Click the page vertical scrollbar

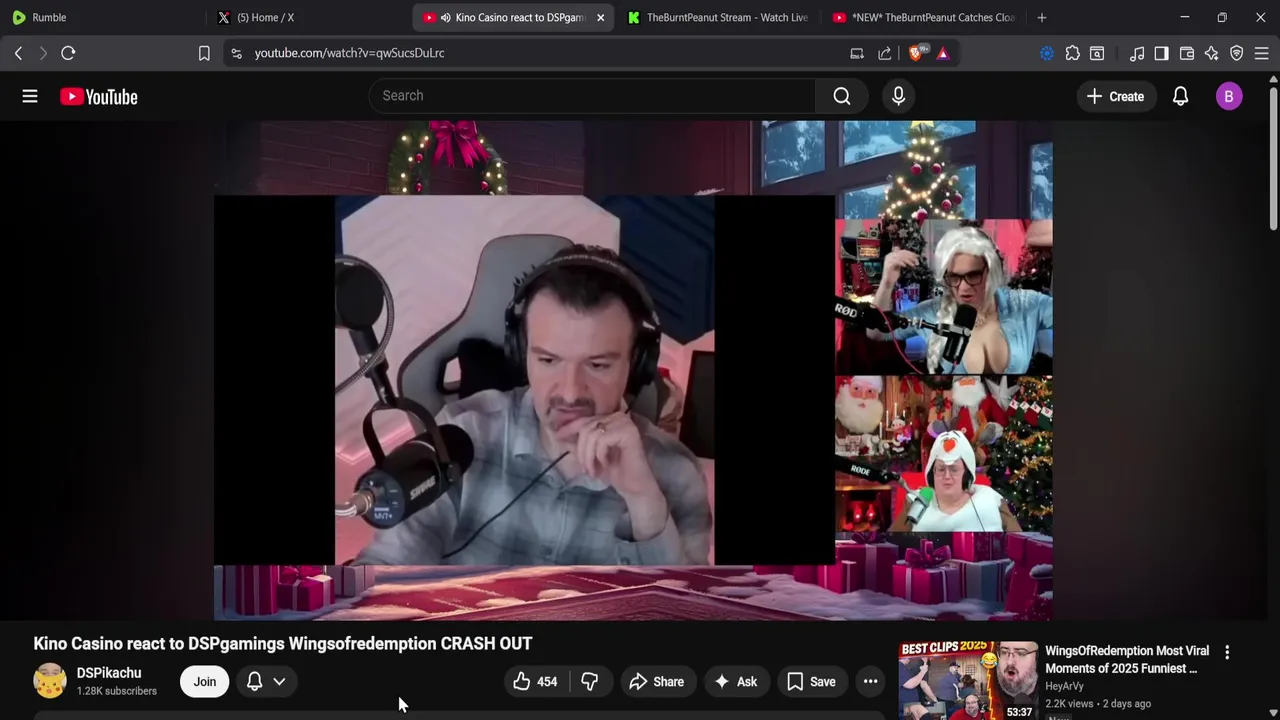tap(1273, 160)
